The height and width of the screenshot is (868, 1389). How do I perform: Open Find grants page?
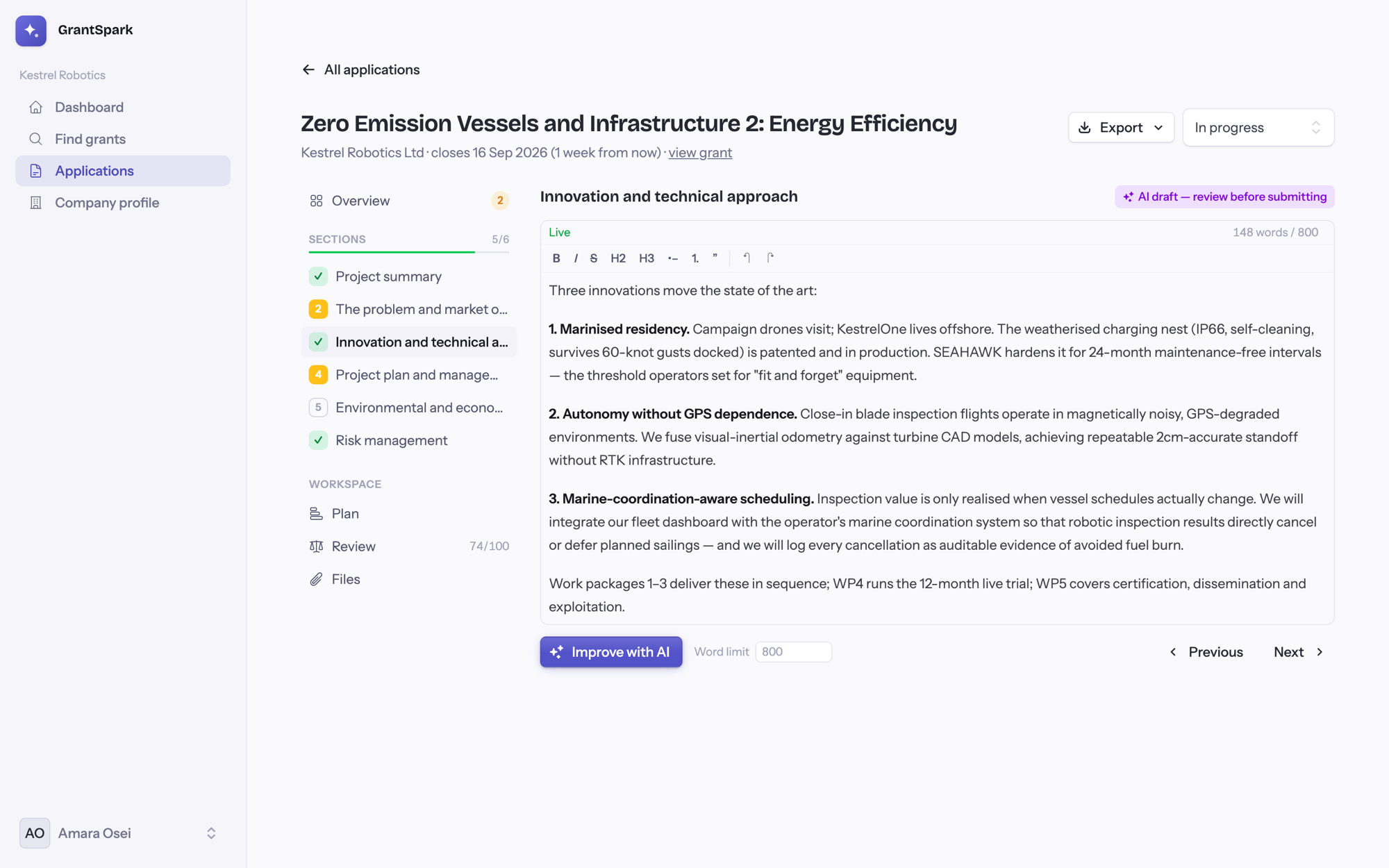[x=123, y=139]
